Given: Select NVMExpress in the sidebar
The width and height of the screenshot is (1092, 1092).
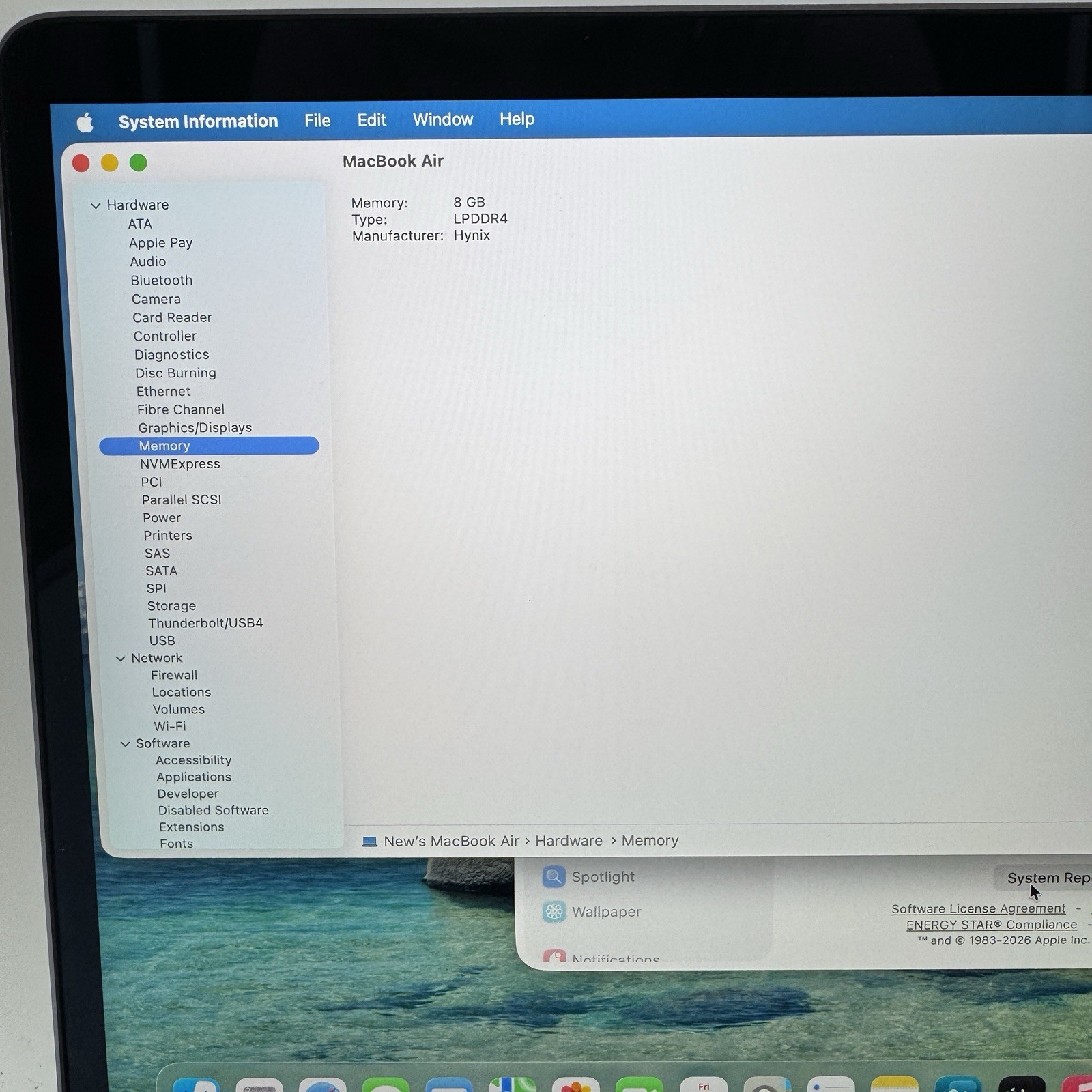Looking at the screenshot, I should click(180, 464).
